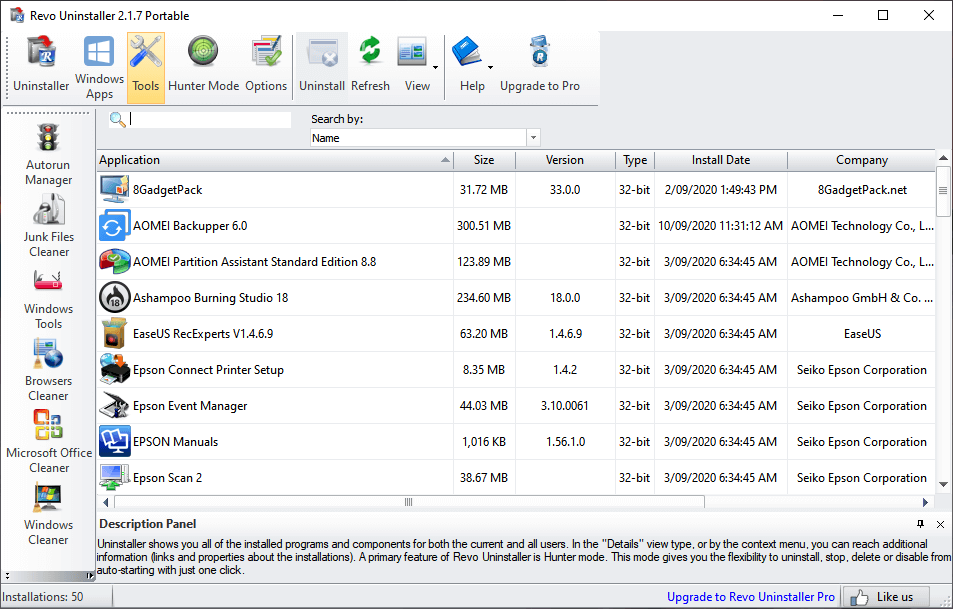Viewport: 953px width, 609px height.
Task: Click the Uninstall toolbar button
Action: click(322, 65)
